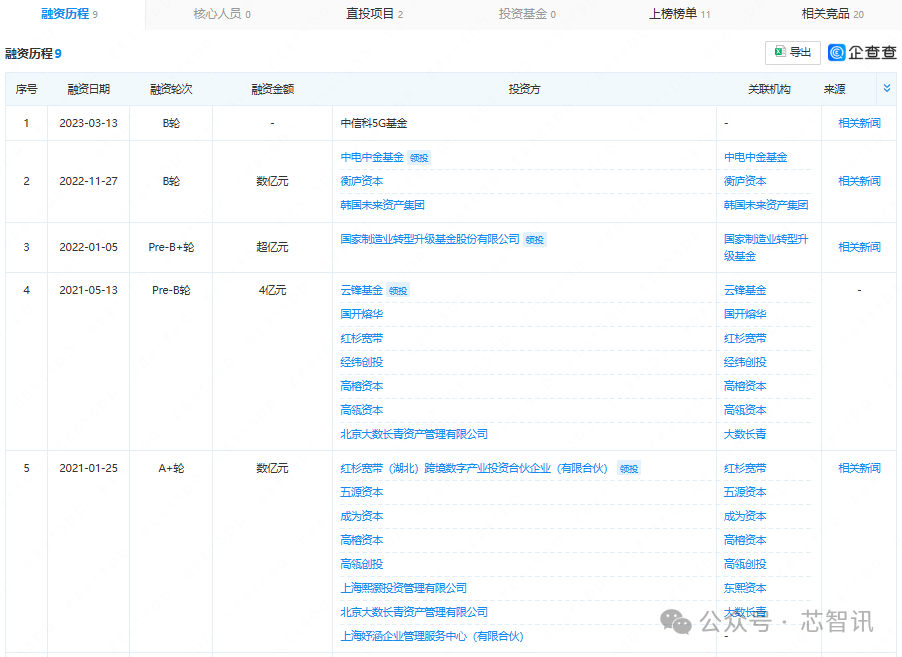Open investor 经纬创投 in 投资方 column
The width and height of the screenshot is (902, 657).
361,362
